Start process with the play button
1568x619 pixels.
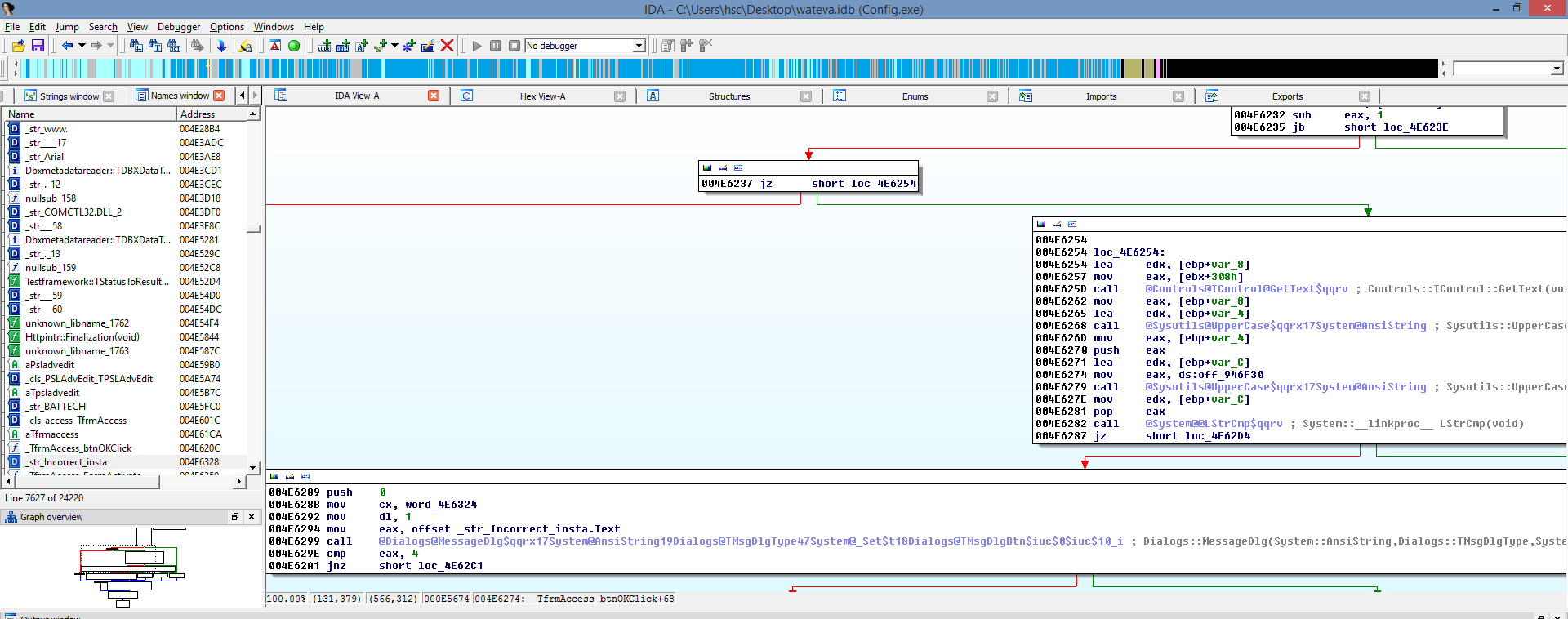coord(477,46)
